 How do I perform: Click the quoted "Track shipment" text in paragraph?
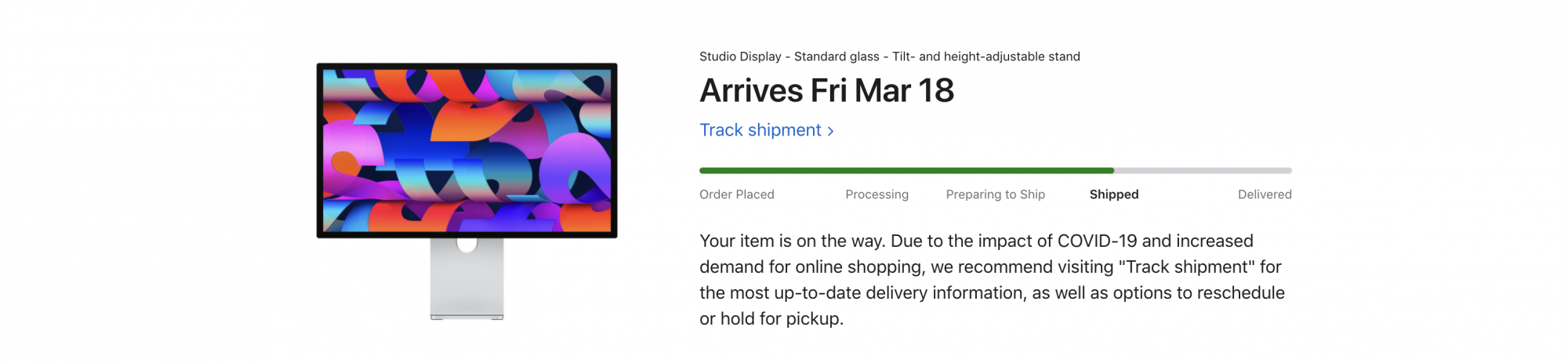pos(1186,267)
